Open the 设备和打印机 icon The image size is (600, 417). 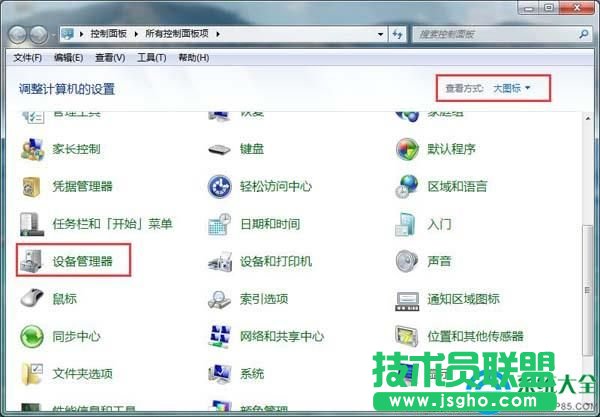(x=220, y=262)
